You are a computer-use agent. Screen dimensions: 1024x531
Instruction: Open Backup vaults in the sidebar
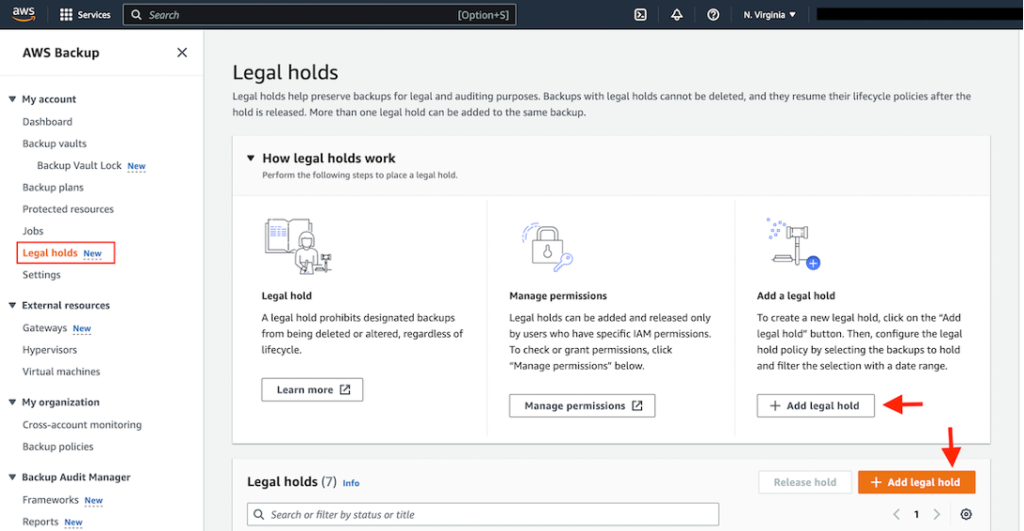(54, 143)
